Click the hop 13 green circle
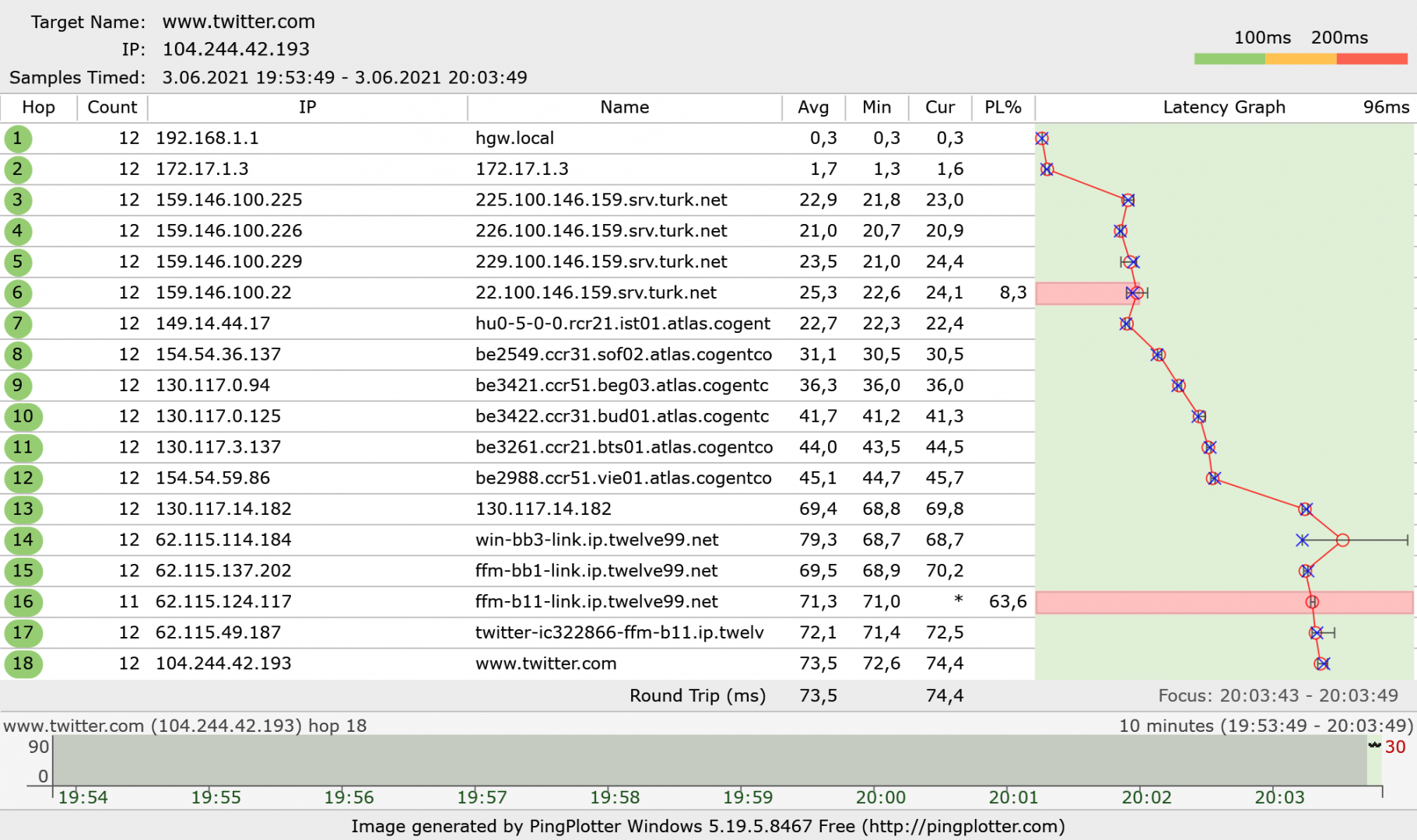The width and height of the screenshot is (1417, 840). pyautogui.click(x=23, y=509)
